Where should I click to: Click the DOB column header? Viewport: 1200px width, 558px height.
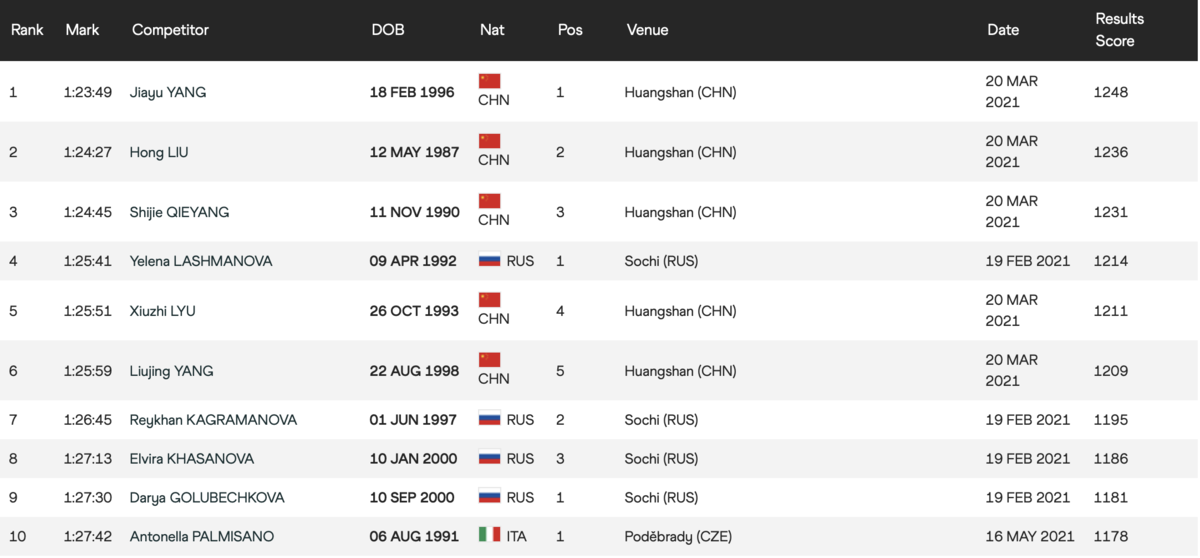(388, 30)
